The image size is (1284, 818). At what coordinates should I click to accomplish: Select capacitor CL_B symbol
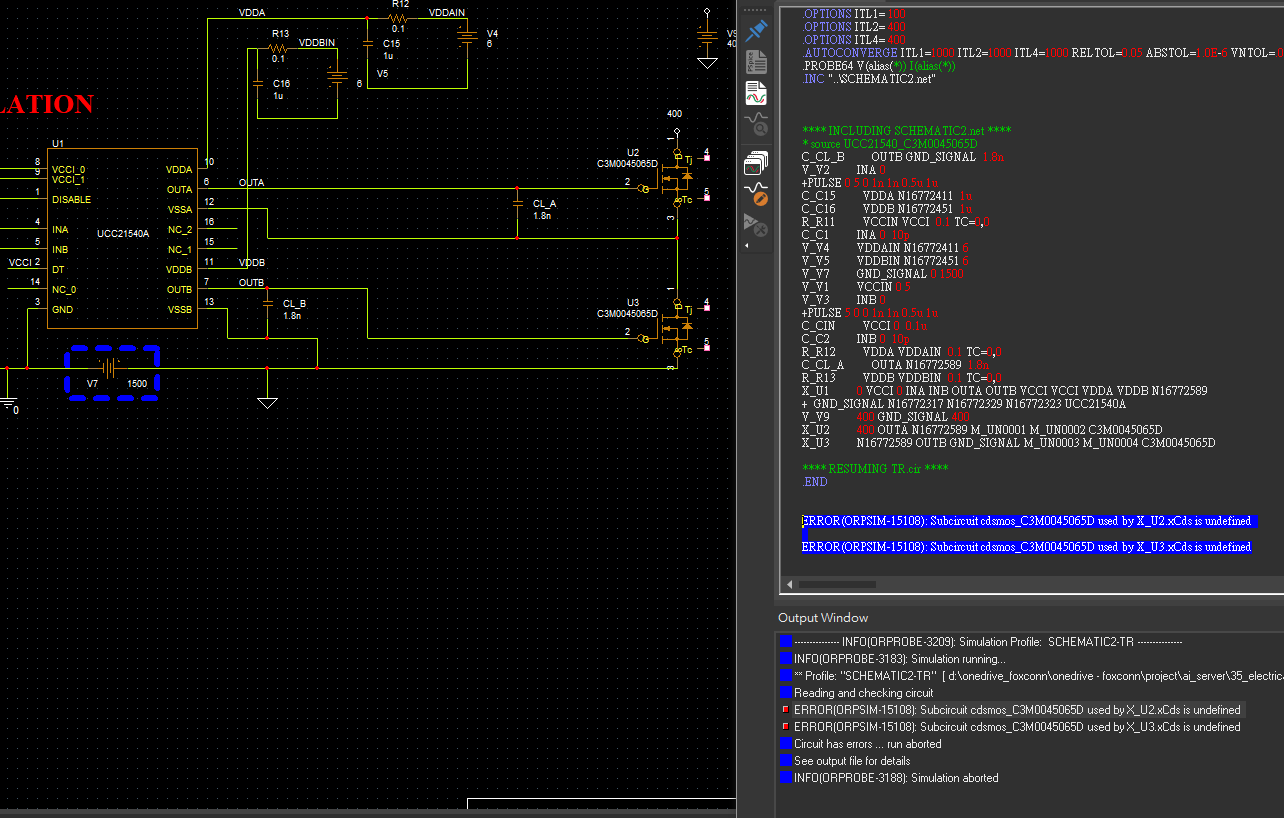tap(268, 303)
